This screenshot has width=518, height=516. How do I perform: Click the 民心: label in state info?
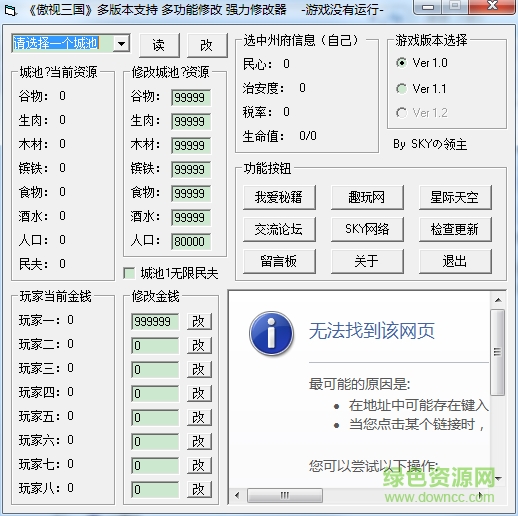pos(257,64)
